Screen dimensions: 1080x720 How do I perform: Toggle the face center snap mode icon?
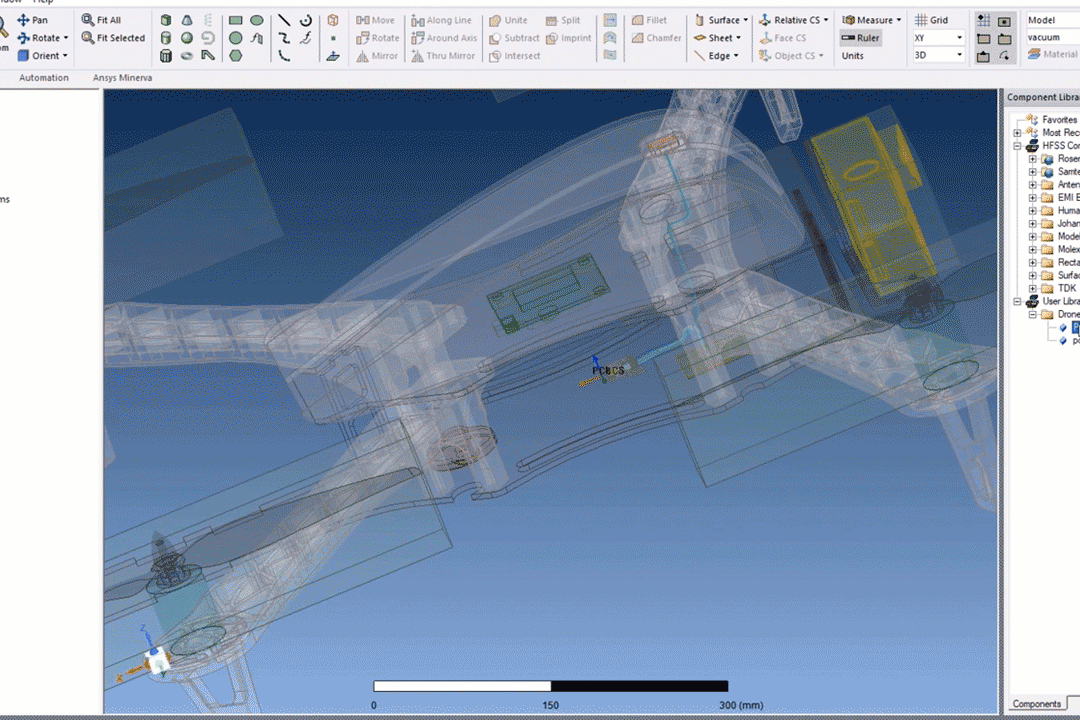click(1004, 20)
